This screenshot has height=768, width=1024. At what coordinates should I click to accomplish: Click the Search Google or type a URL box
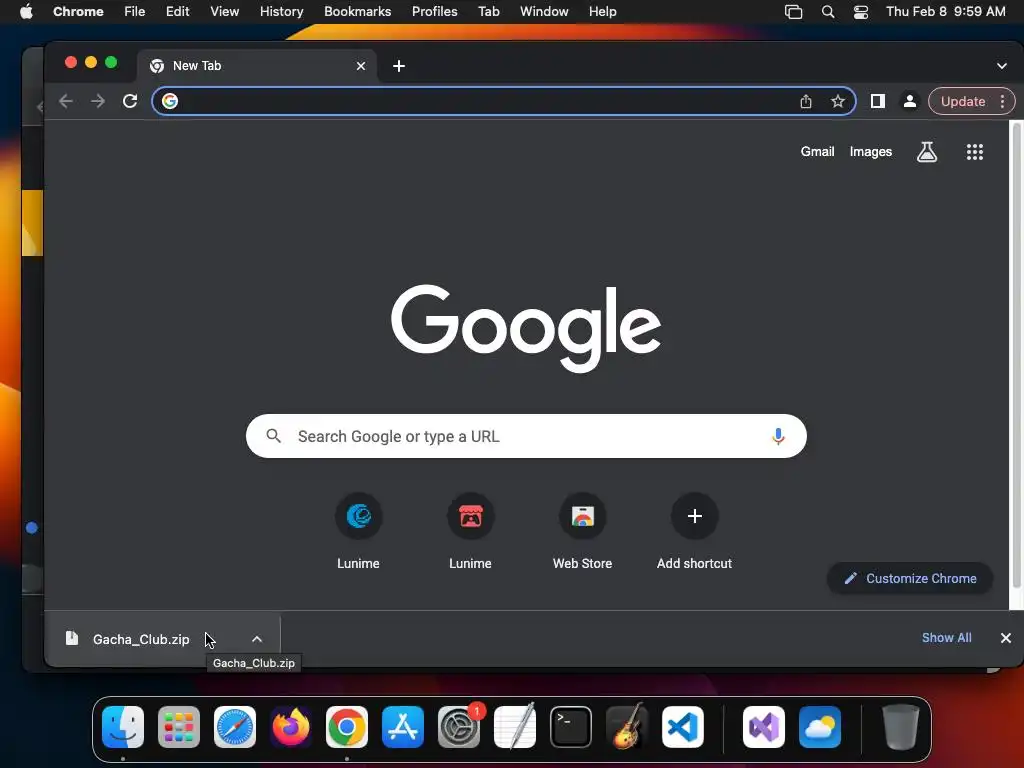(526, 436)
